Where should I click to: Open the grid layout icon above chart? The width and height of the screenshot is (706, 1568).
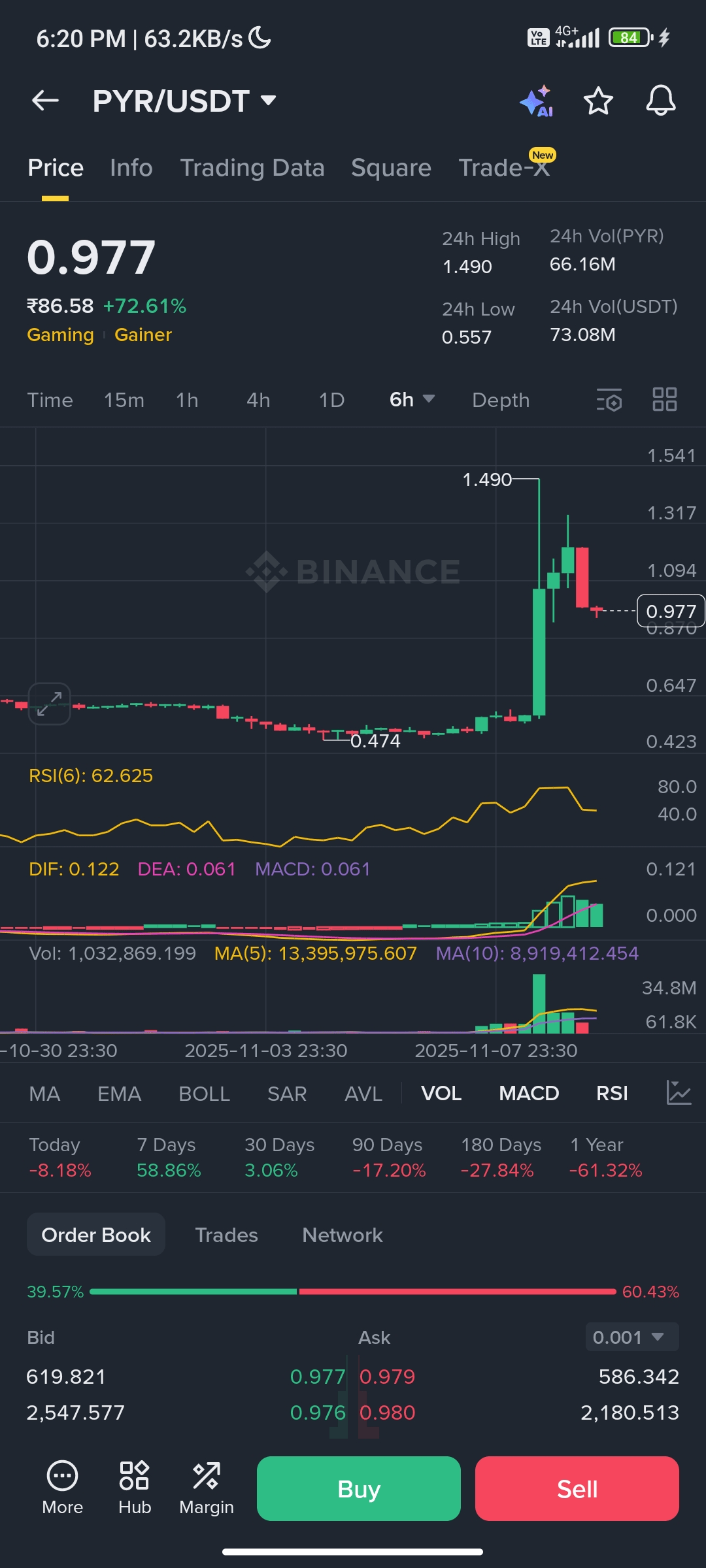(x=665, y=399)
